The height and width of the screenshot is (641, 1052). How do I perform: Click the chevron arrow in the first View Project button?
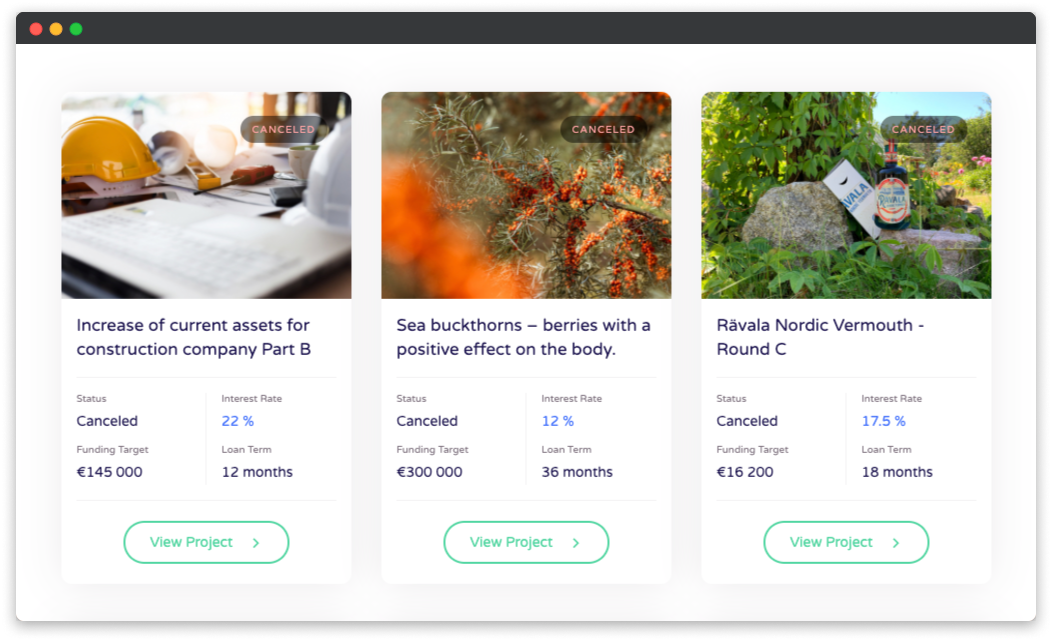pyautogui.click(x=253, y=542)
